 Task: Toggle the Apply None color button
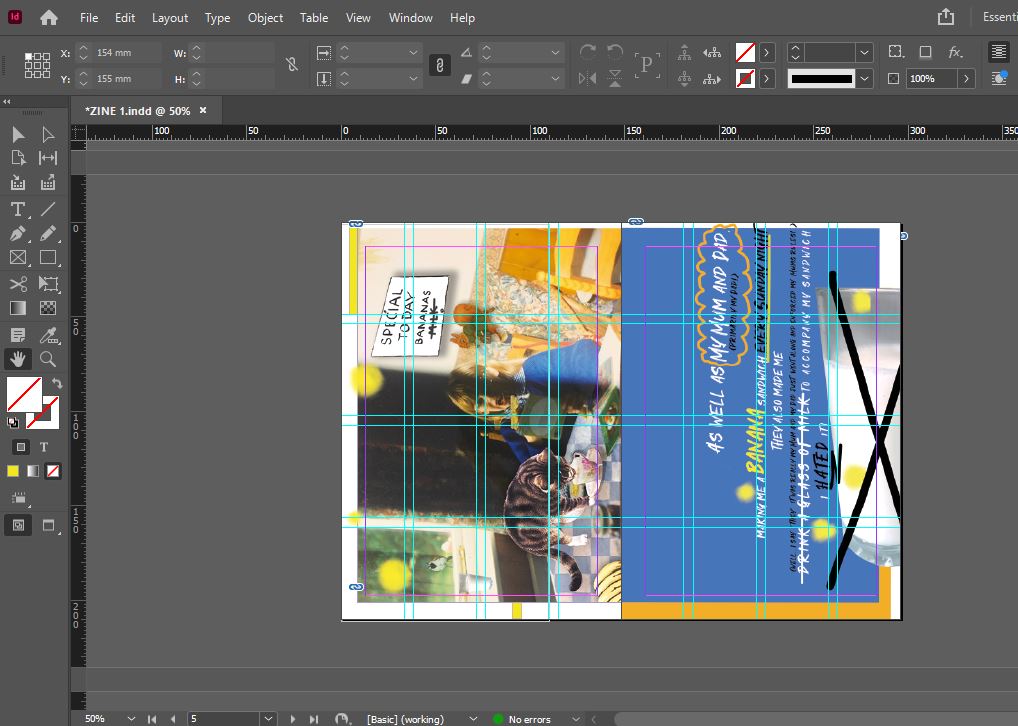[54, 471]
